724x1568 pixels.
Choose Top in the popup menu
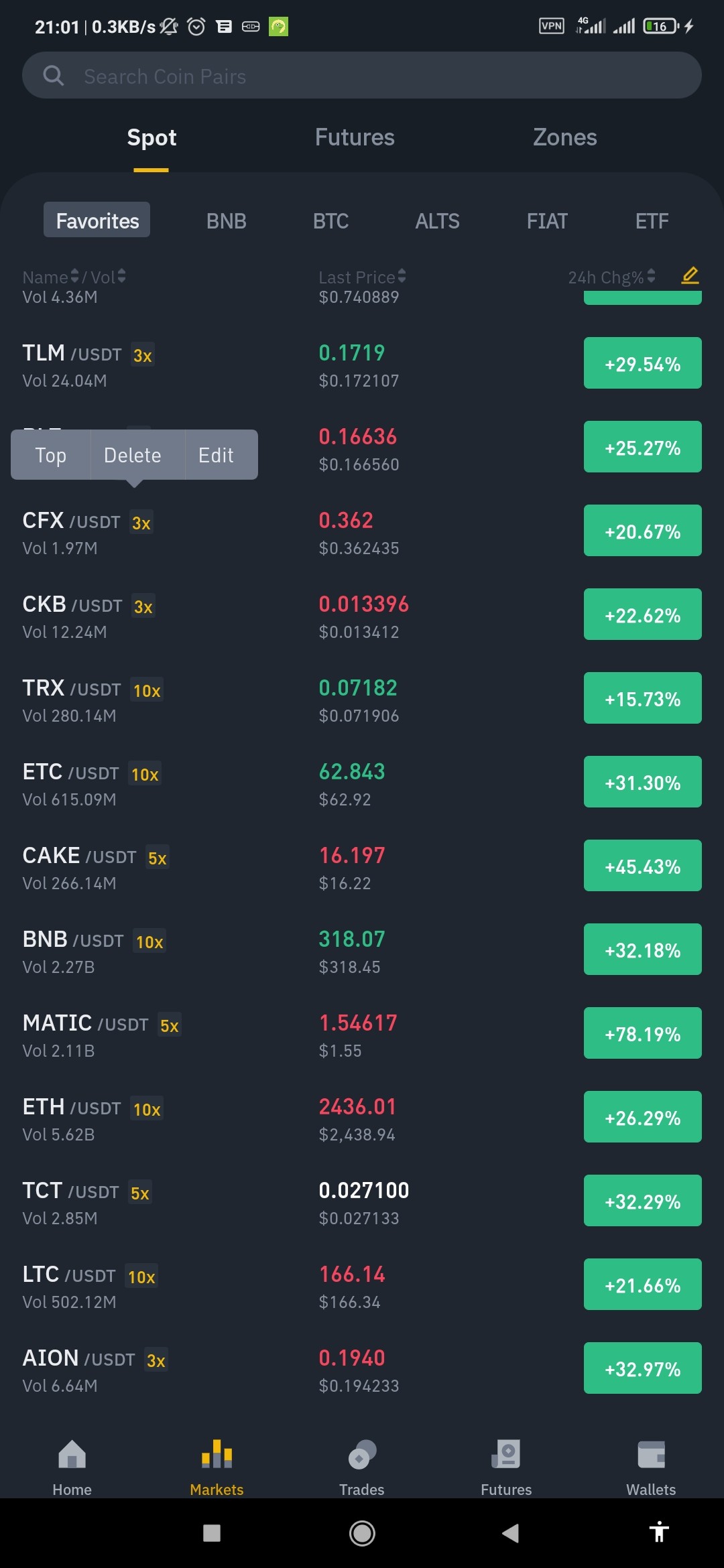(51, 455)
